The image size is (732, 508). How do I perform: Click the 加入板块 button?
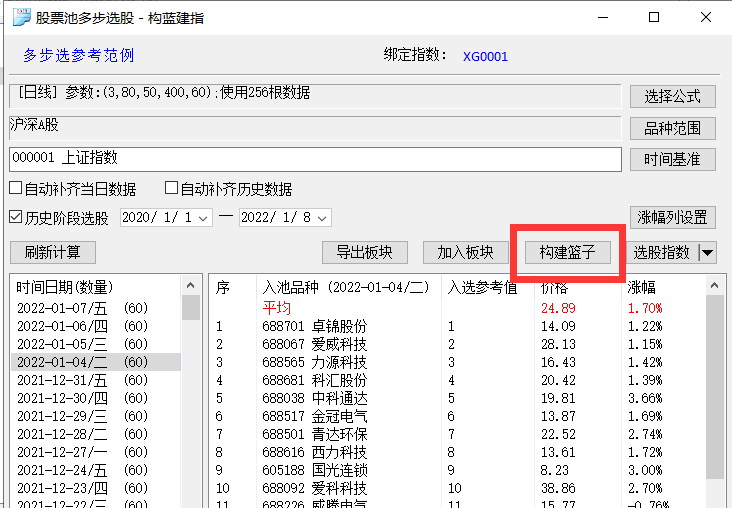point(465,253)
